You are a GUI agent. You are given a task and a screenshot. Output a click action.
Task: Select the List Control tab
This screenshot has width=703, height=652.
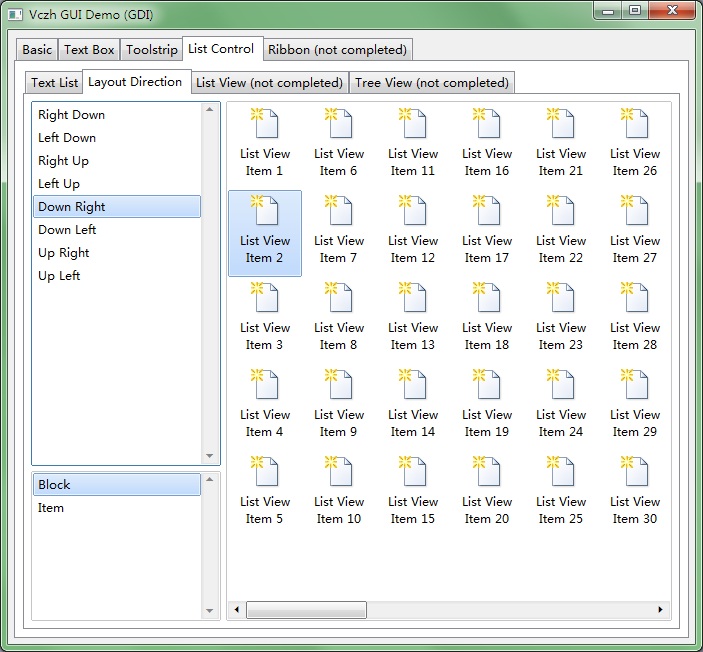pyautogui.click(x=223, y=48)
